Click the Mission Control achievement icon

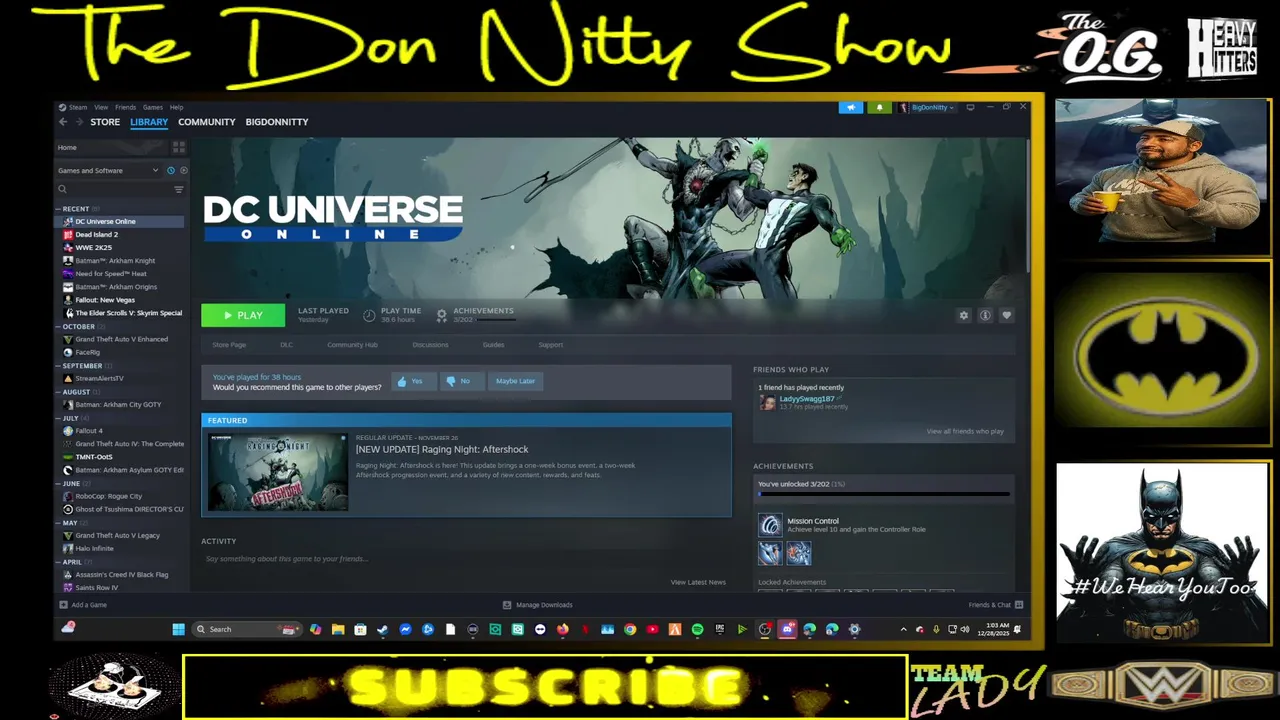[769, 525]
